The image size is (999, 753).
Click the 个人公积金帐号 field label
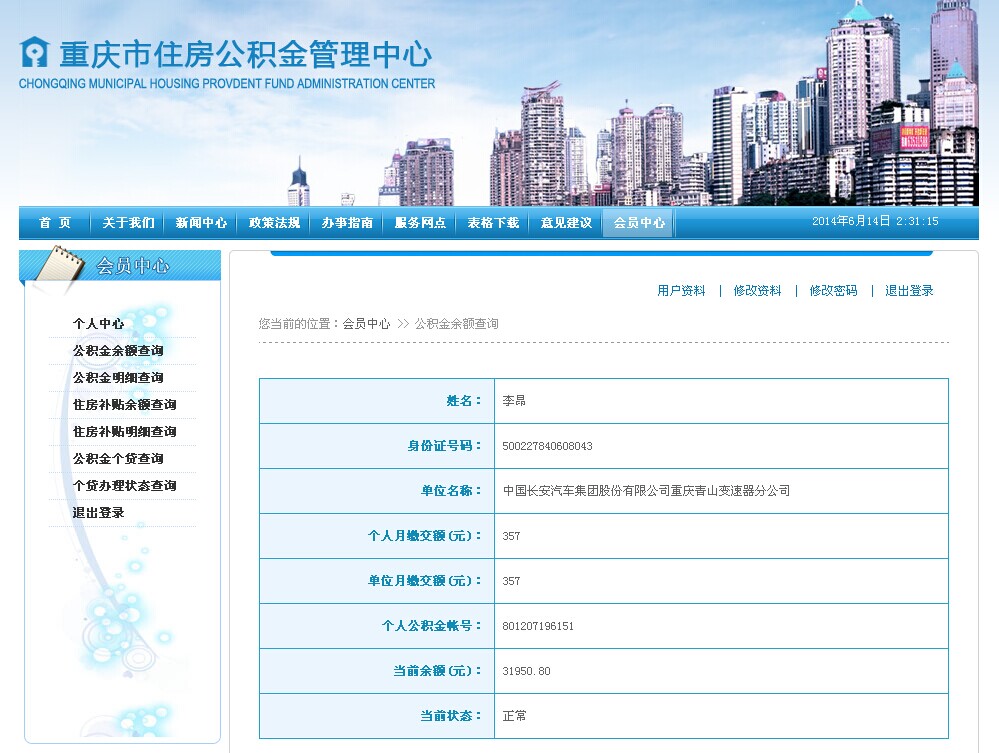click(x=431, y=626)
